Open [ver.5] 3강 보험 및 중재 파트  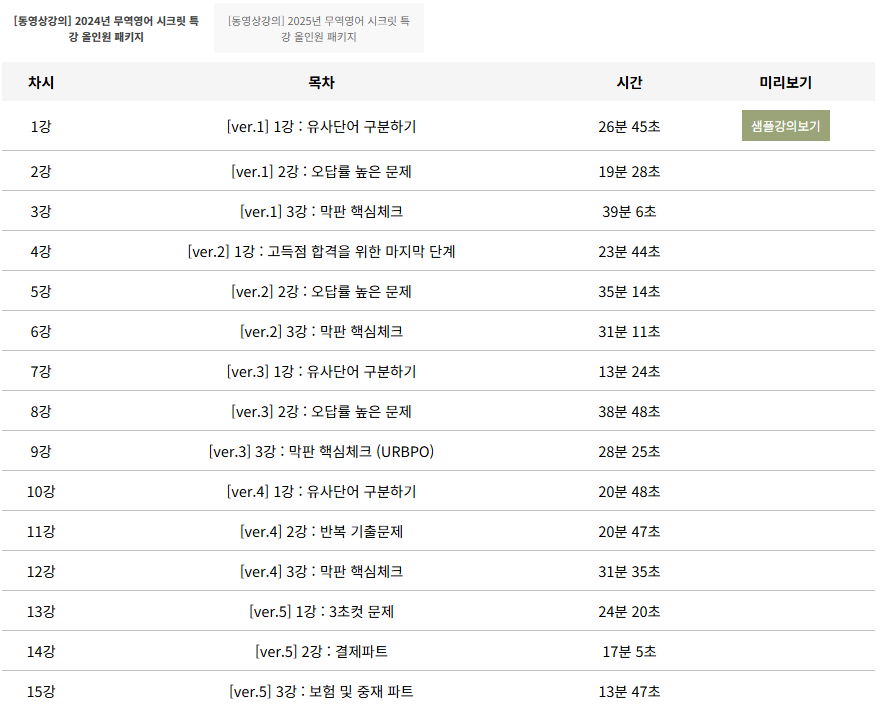pos(321,691)
